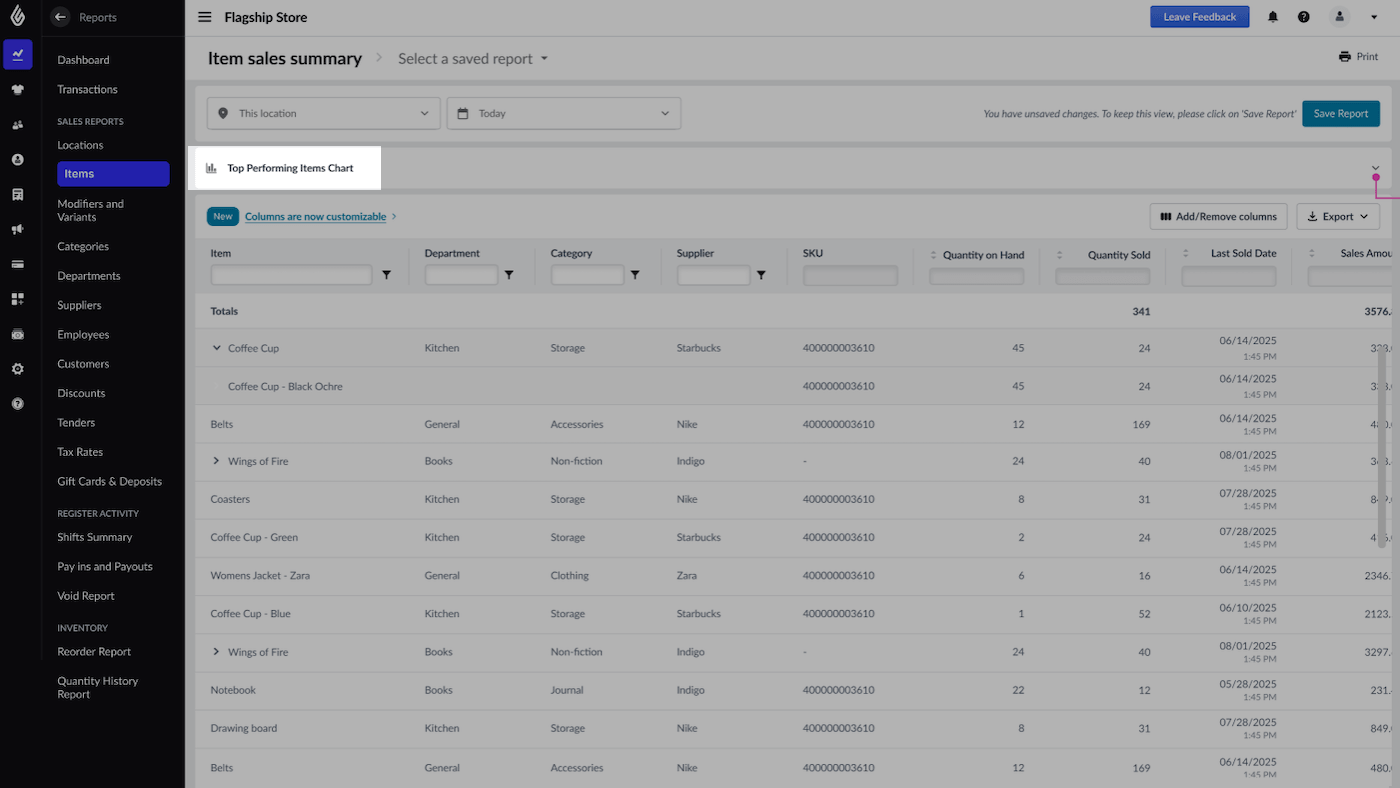Sort by Quantity Sold arrows
The image size is (1400, 788).
tap(1060, 255)
